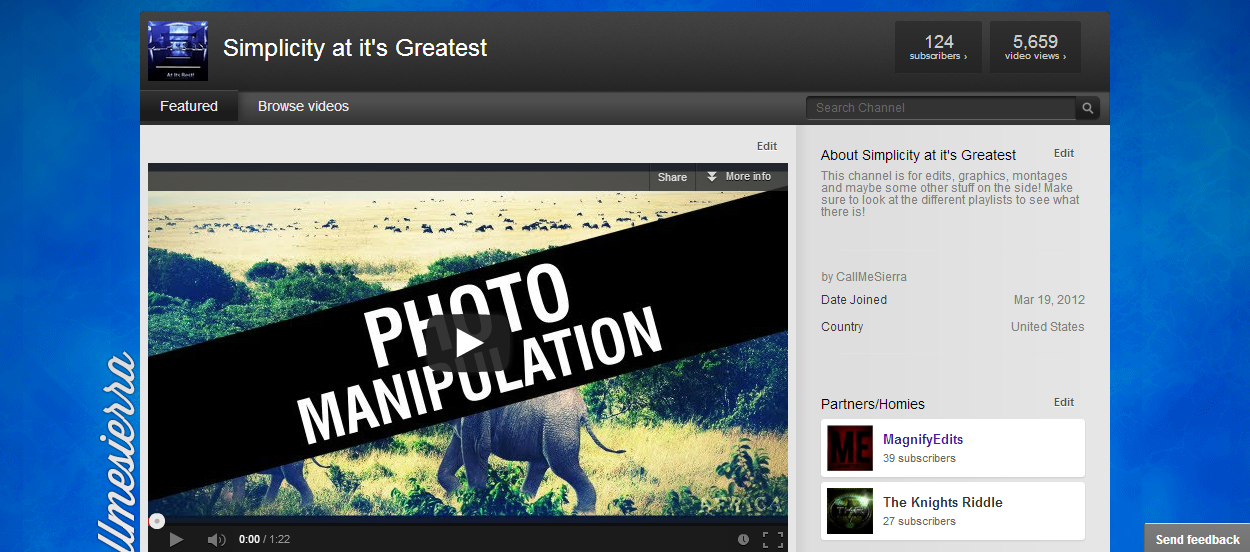The width and height of the screenshot is (1250, 552).
Task: Open the MagnifyEdits channel link
Action: coord(923,439)
